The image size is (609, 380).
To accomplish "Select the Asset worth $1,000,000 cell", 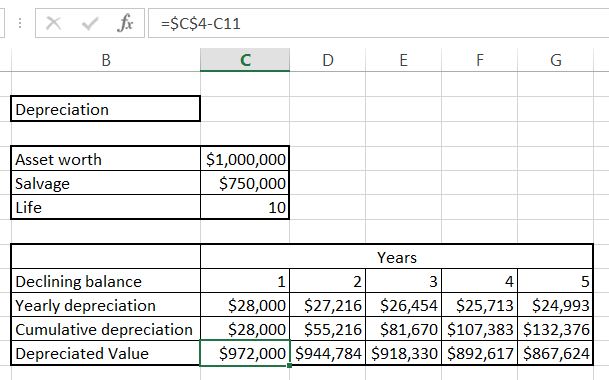I will 245,159.
